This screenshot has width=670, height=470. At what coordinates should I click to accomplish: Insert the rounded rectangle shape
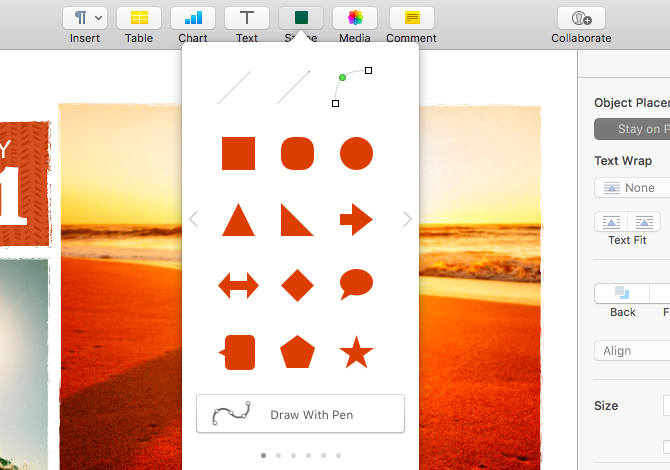(x=297, y=154)
